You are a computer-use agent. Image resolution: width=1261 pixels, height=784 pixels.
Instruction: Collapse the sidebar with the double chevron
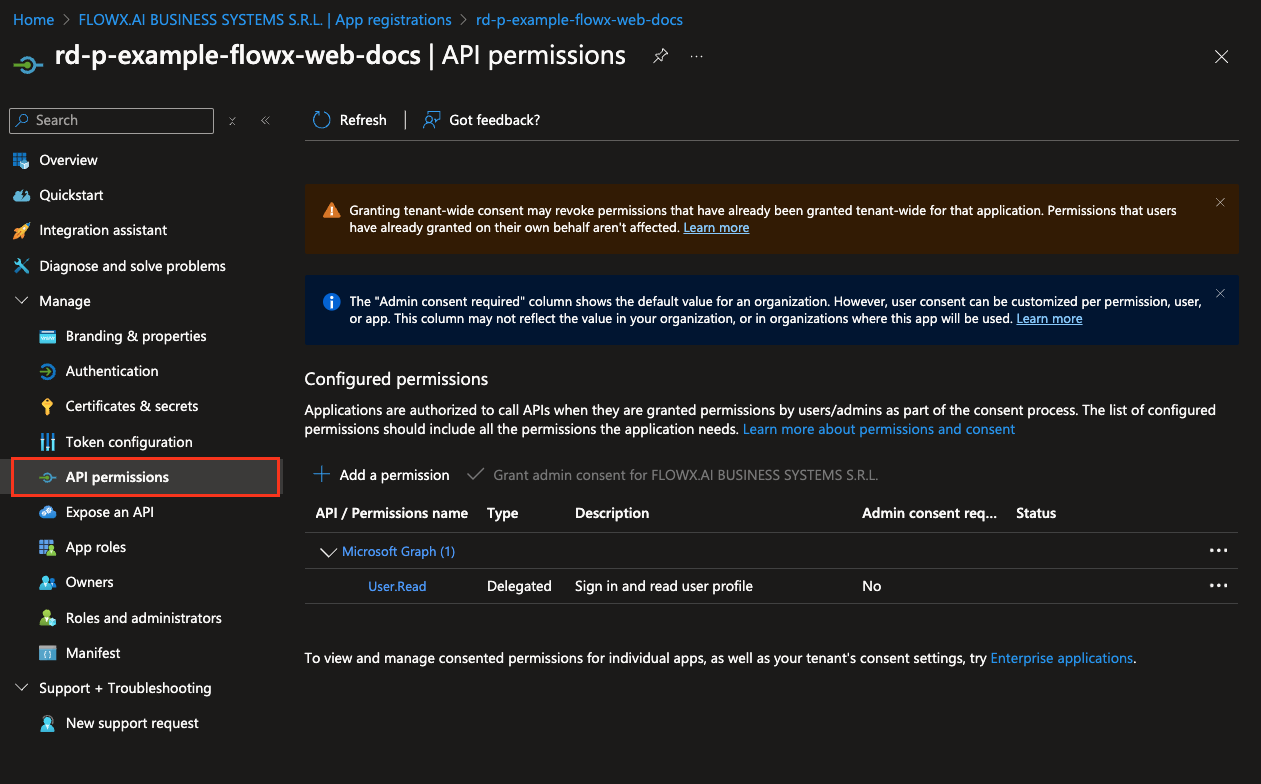pyautogui.click(x=265, y=120)
